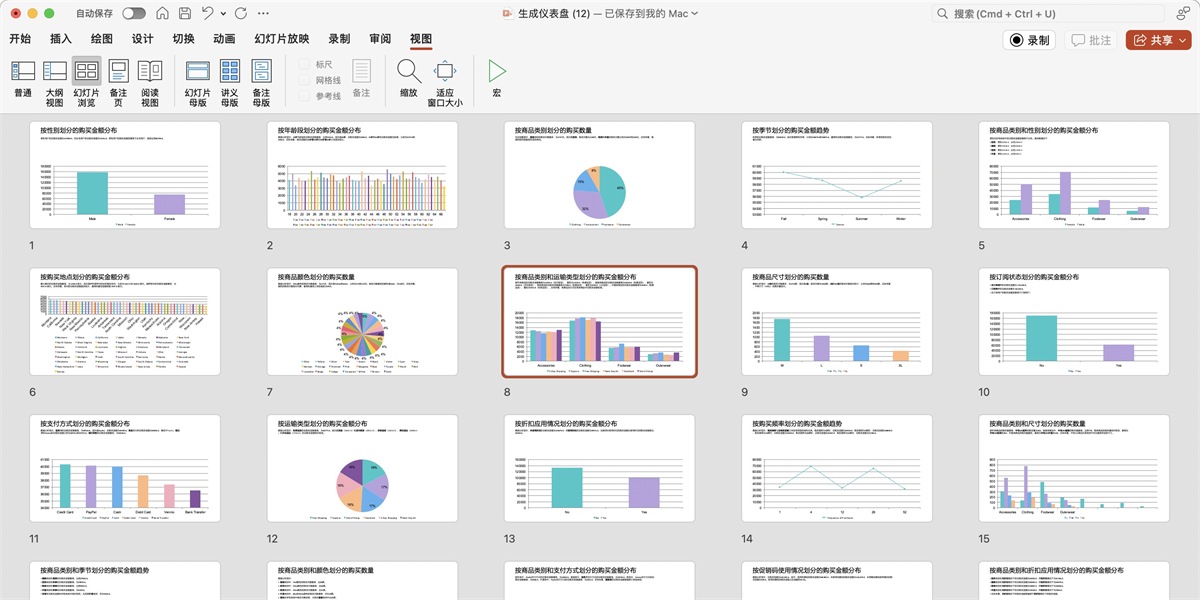Enable the 网格线 gridlines checkbox
The width and height of the screenshot is (1200, 600).
[x=305, y=80]
